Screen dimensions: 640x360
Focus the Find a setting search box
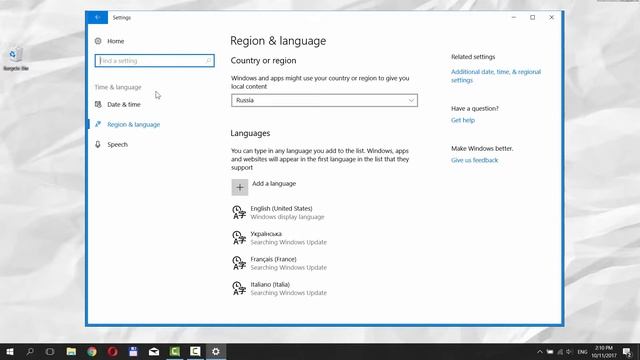point(155,61)
